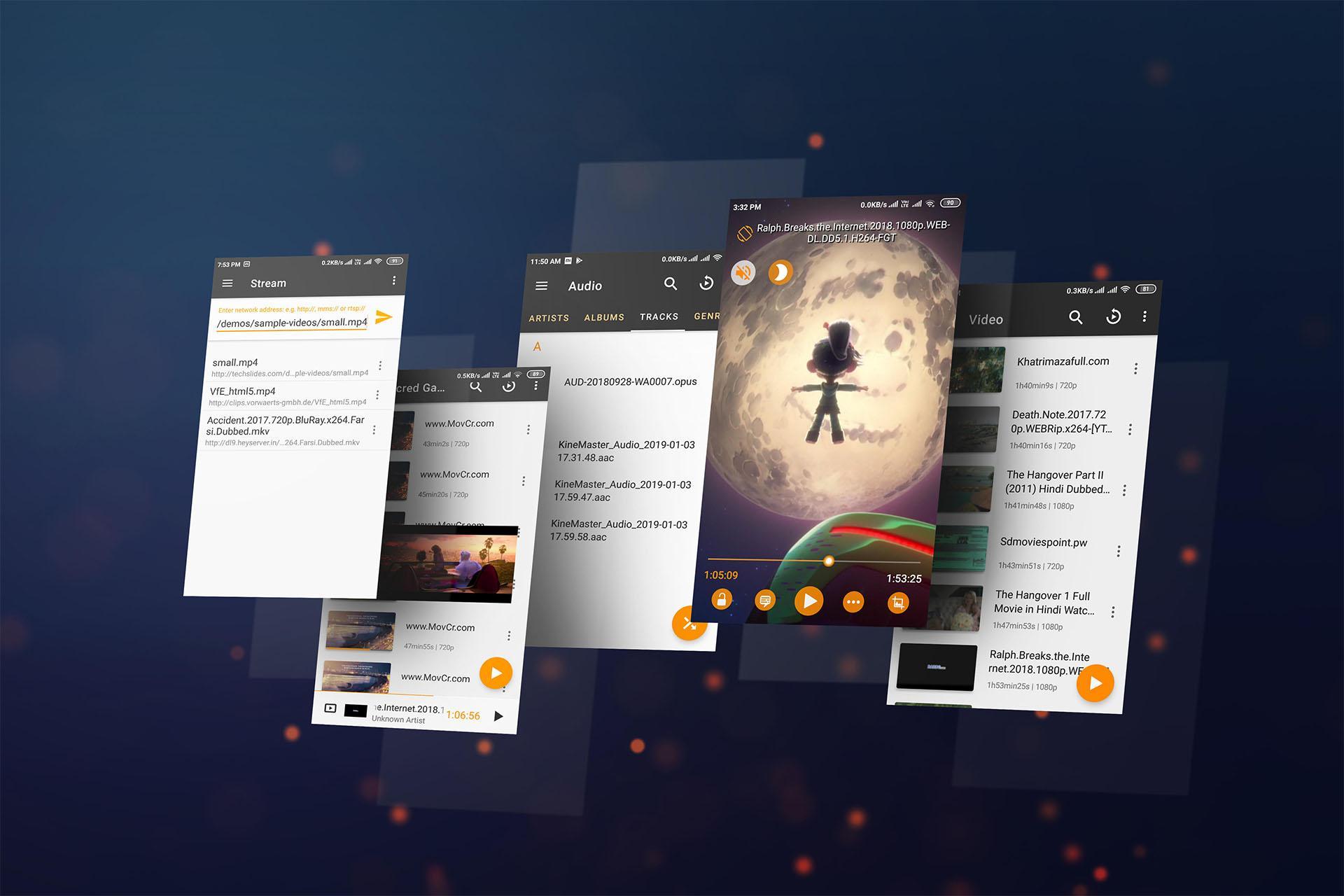This screenshot has height=896, width=1344.
Task: Click the network address input field
Action: tap(292, 323)
